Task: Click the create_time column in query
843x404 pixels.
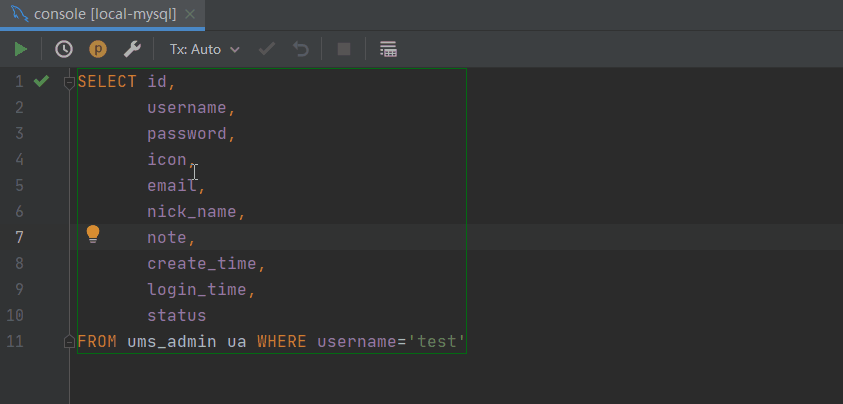Action: 202,264
